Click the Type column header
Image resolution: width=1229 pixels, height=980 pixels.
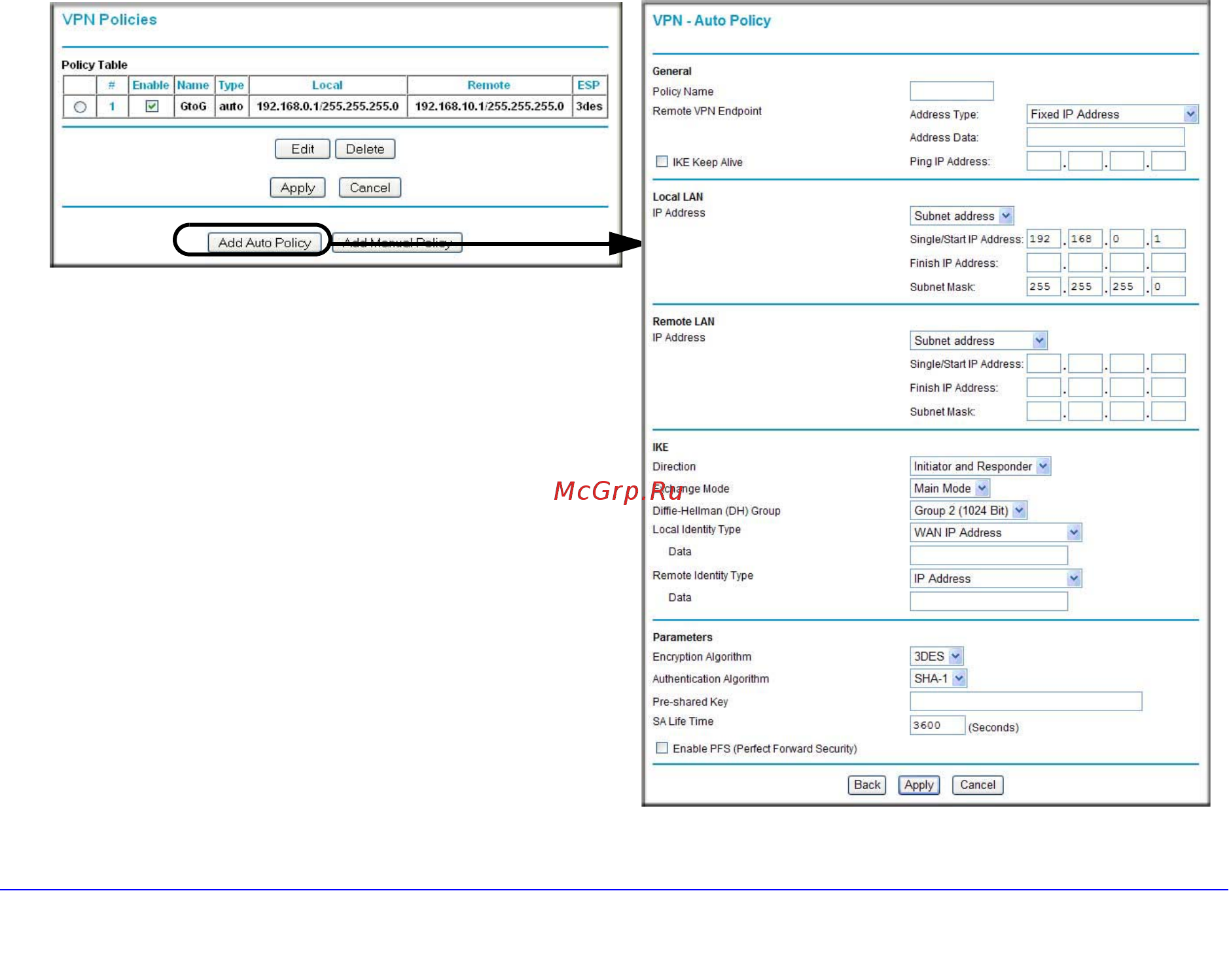click(231, 85)
